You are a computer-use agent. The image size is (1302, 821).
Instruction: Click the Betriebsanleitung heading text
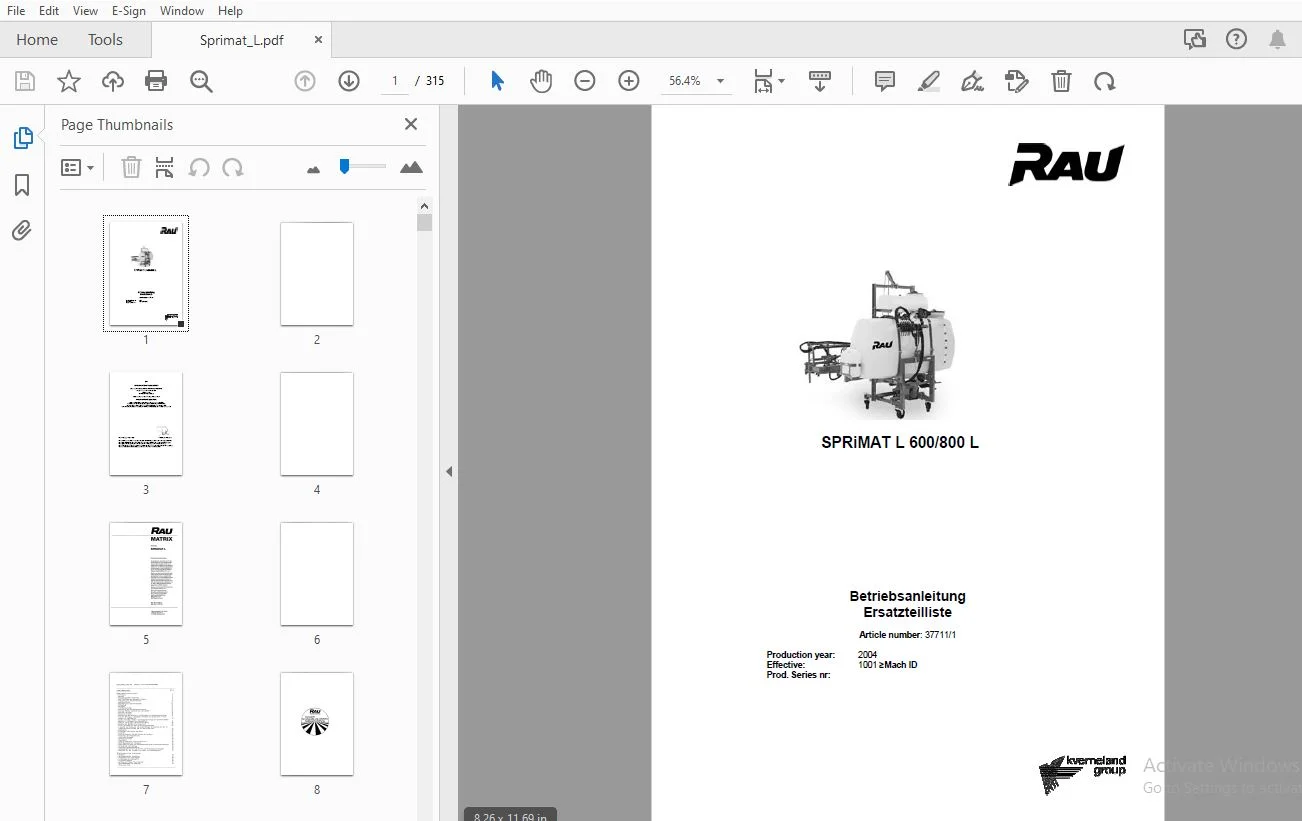(908, 596)
